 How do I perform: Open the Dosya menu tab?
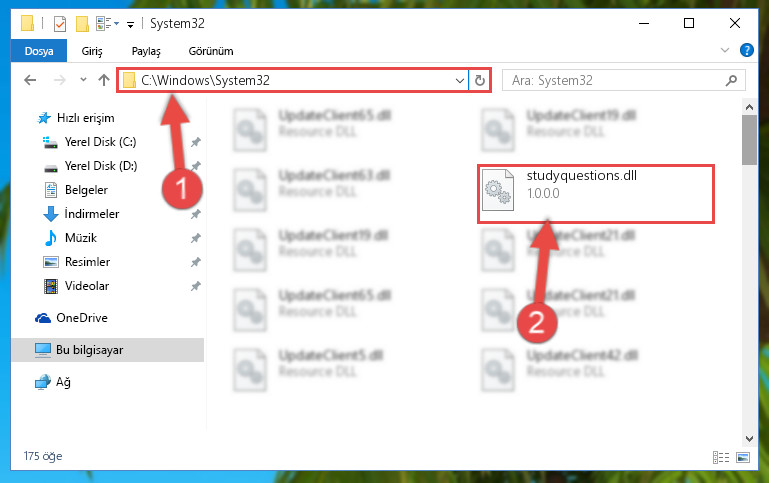[39, 51]
